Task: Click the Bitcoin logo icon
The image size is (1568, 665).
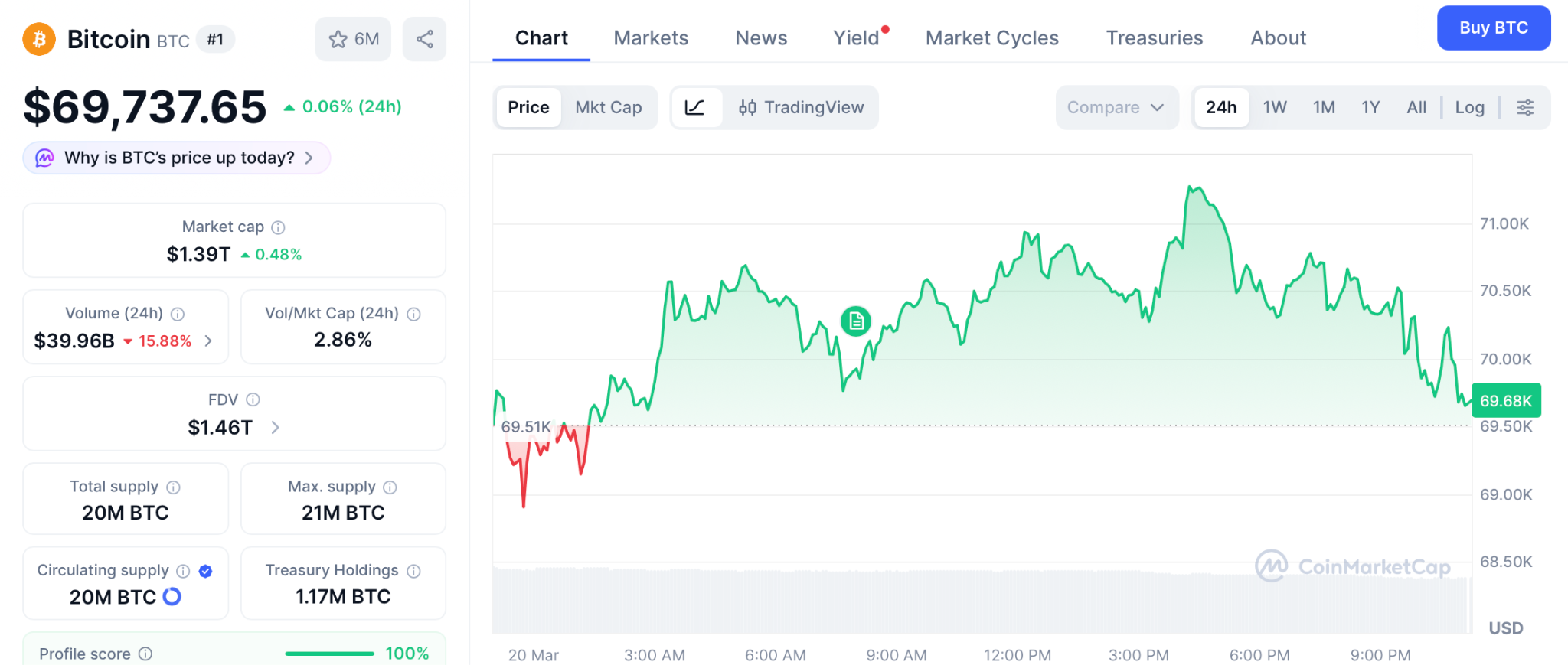Action: click(x=39, y=39)
